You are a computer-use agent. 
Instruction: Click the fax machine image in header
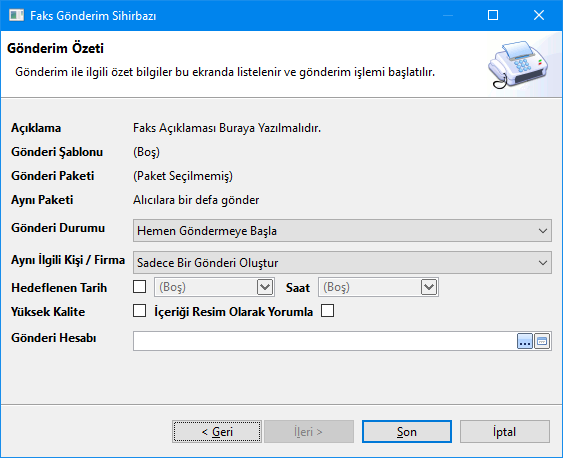518,65
